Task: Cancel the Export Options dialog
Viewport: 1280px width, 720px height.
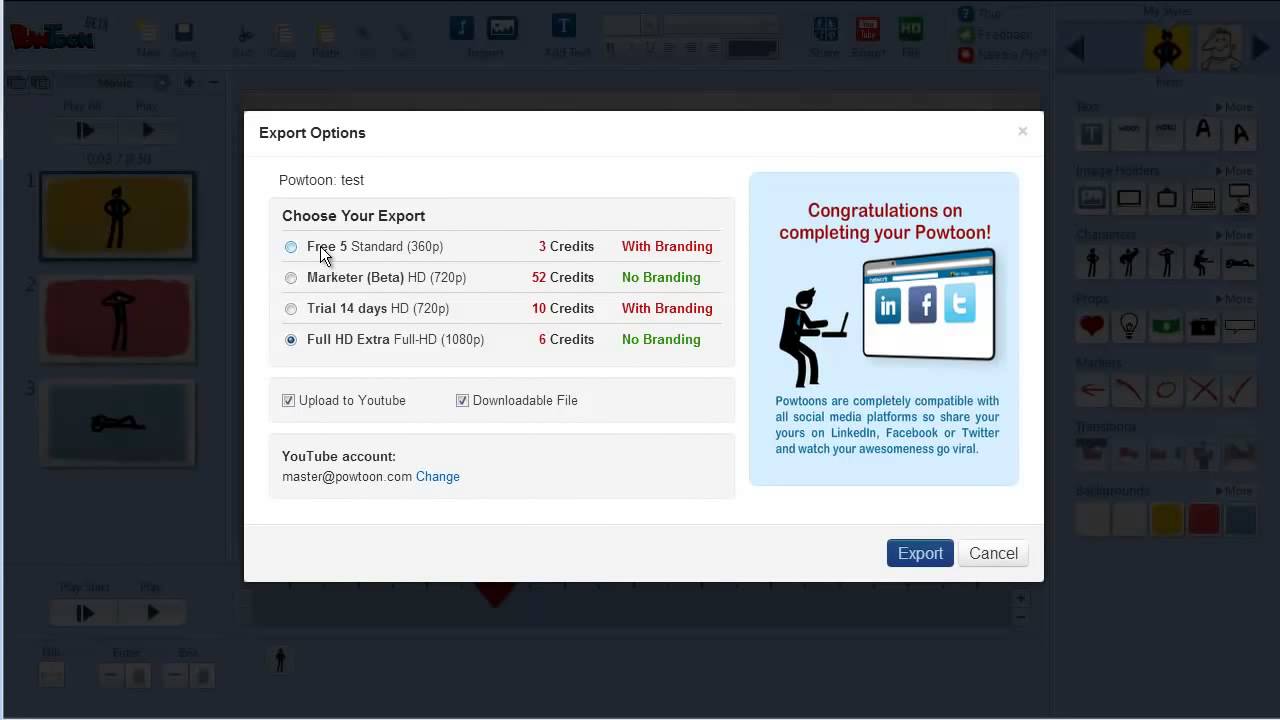Action: click(x=993, y=553)
